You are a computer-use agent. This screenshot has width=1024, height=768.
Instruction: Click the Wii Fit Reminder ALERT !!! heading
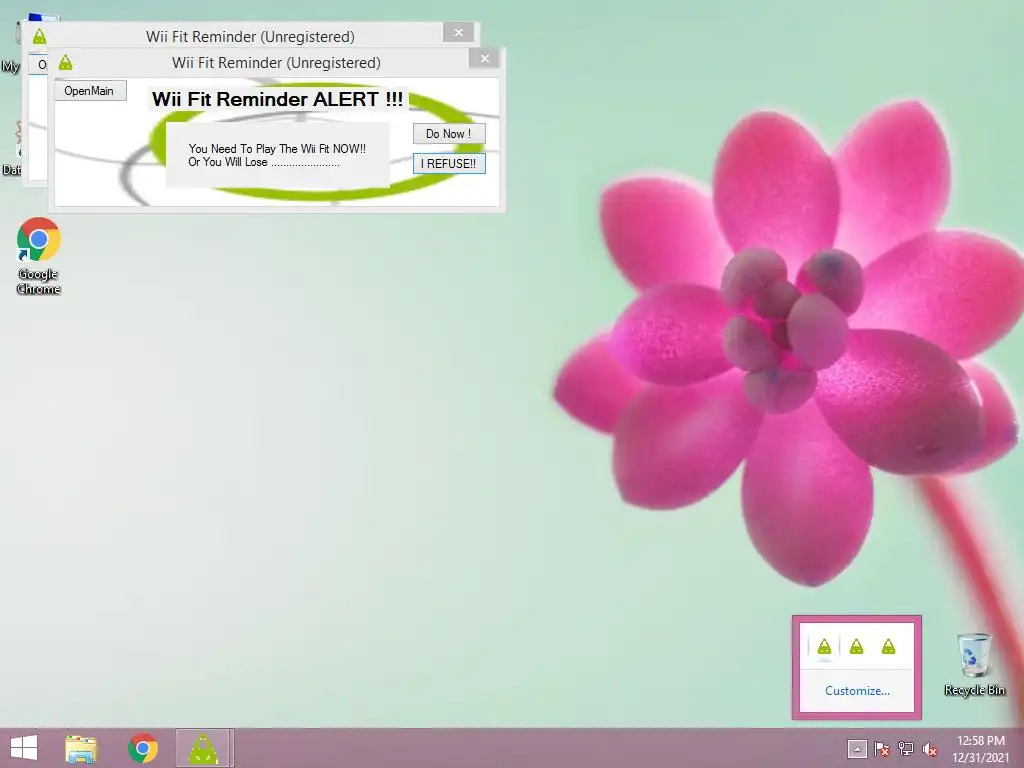278,99
